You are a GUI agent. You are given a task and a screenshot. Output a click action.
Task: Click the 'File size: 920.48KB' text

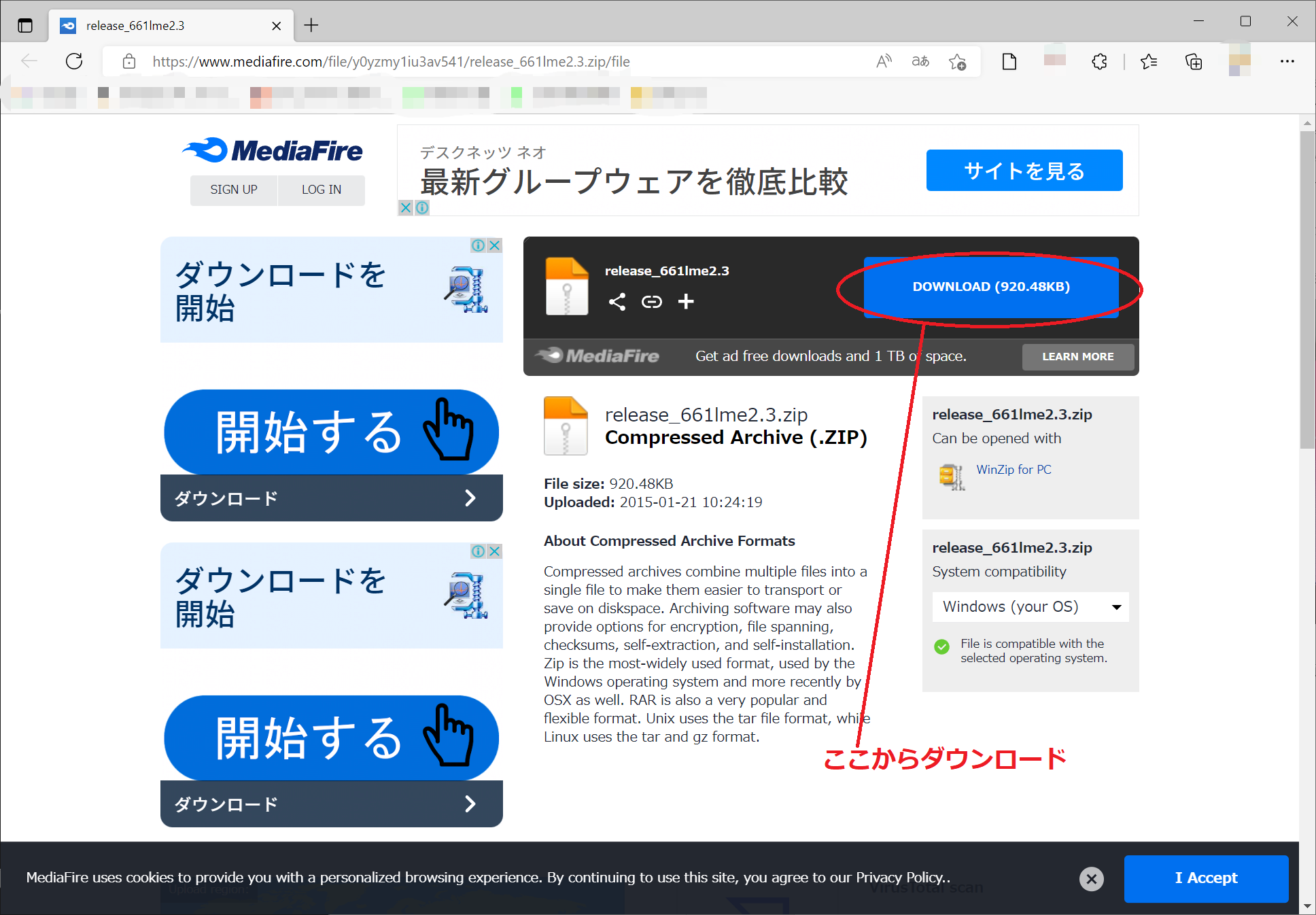(x=608, y=484)
